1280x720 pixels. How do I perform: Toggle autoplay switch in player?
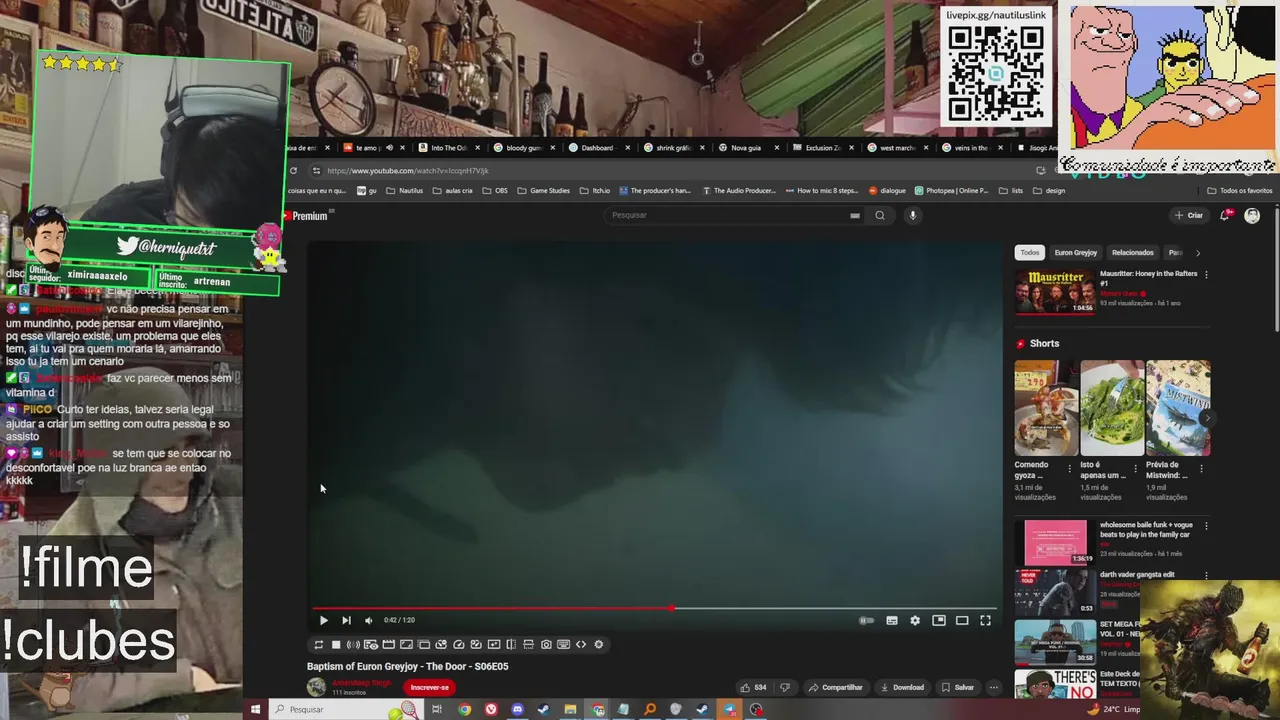coord(866,620)
